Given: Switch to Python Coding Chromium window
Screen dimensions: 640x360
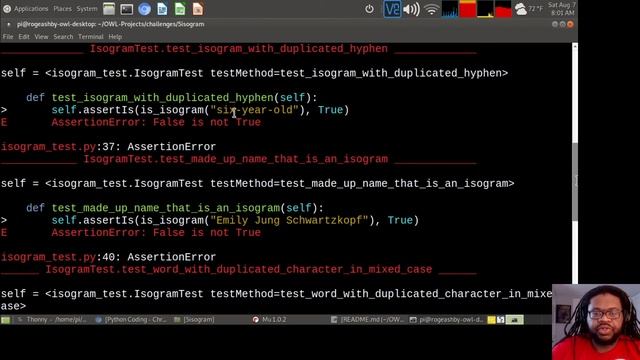Looking at the screenshot, I should click(x=131, y=320).
